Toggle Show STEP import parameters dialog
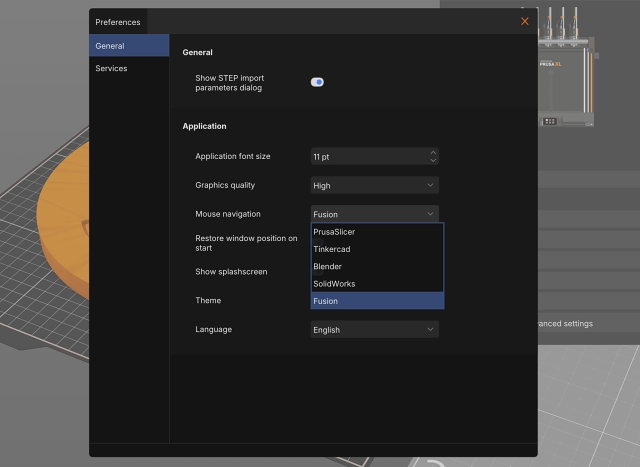640x467 pixels. [x=317, y=82]
